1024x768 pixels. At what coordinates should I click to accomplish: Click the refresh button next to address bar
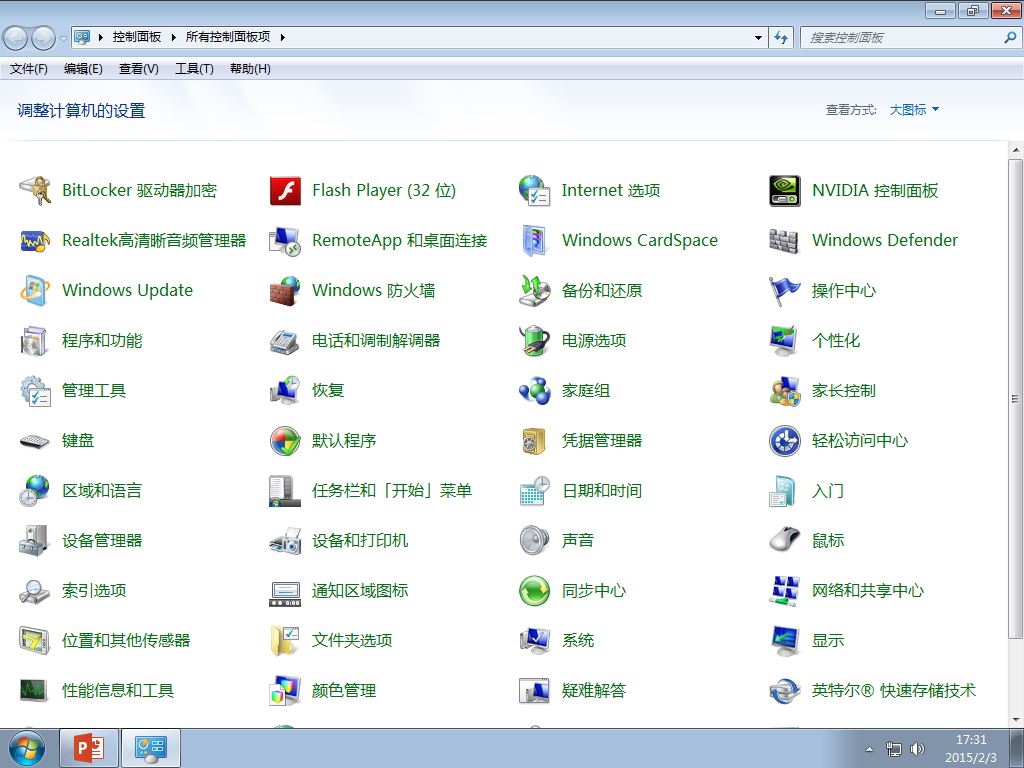(781, 38)
